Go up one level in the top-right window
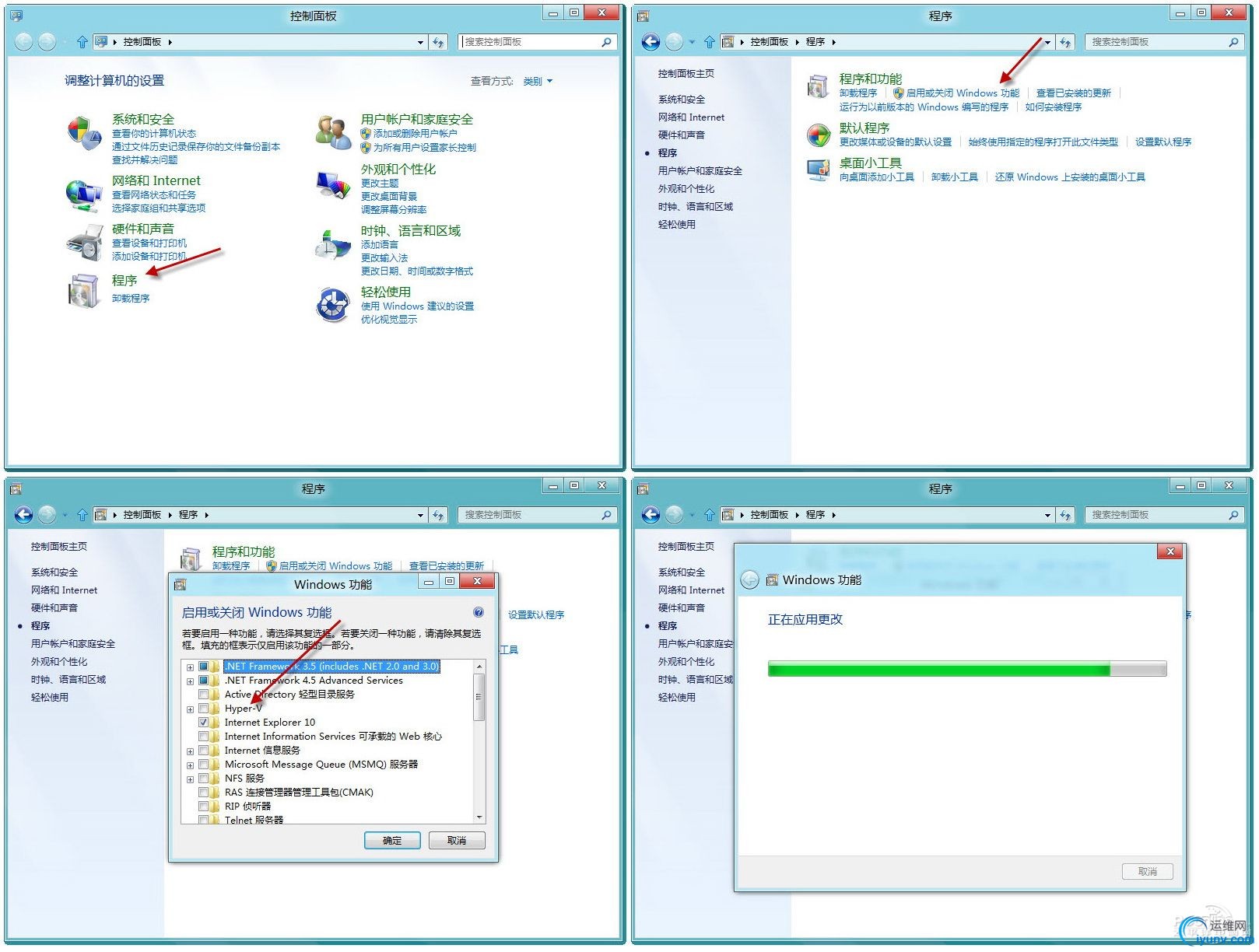Viewport: 1259px width, 952px height. [709, 42]
